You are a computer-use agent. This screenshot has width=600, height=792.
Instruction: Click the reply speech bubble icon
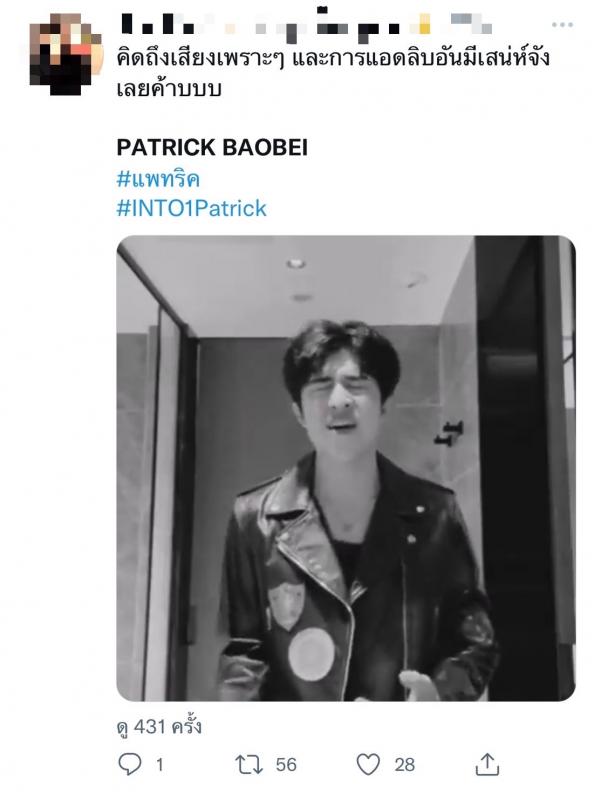click(130, 764)
